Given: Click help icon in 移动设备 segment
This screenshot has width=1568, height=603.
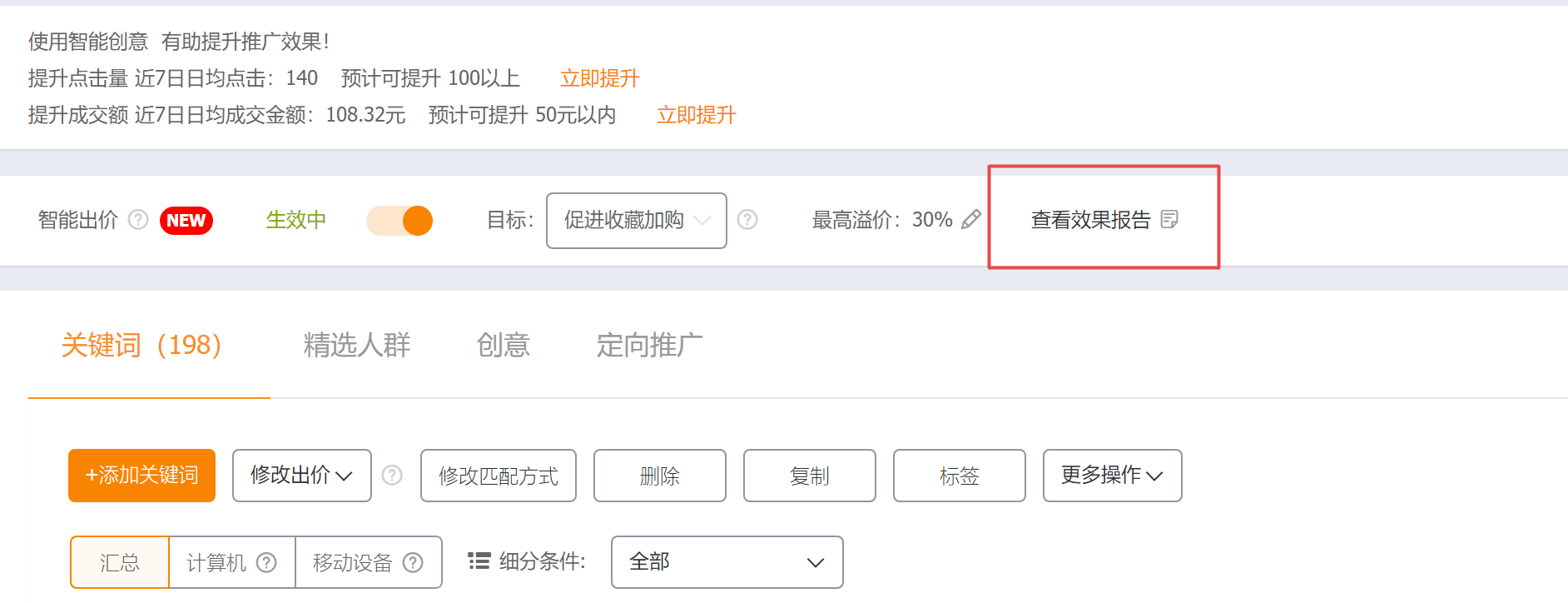Looking at the screenshot, I should pos(413,563).
